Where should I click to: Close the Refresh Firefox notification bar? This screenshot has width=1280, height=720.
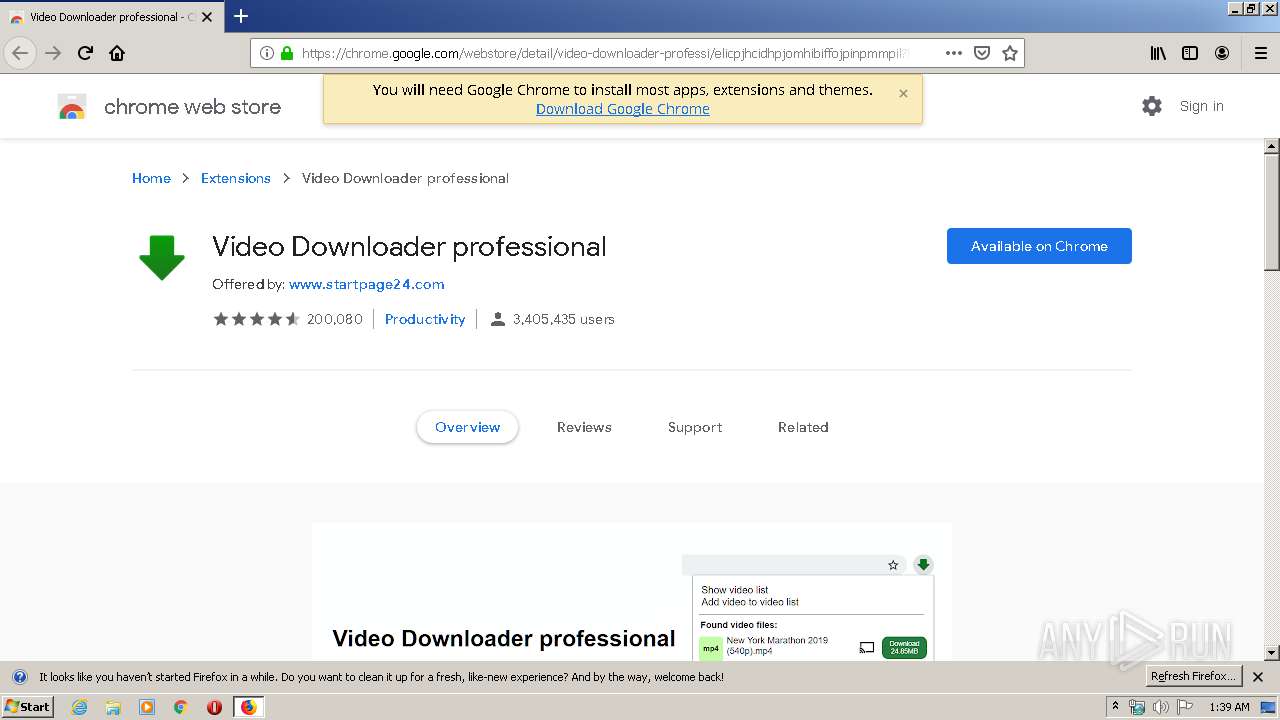(x=1258, y=677)
